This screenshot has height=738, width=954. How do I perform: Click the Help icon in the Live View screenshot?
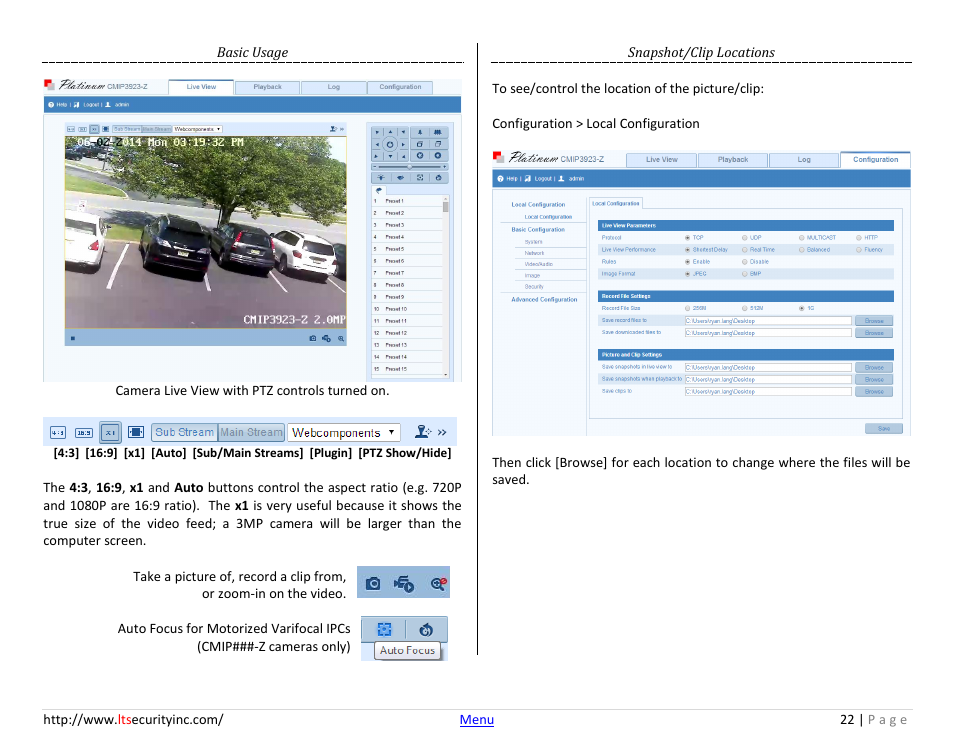51,105
